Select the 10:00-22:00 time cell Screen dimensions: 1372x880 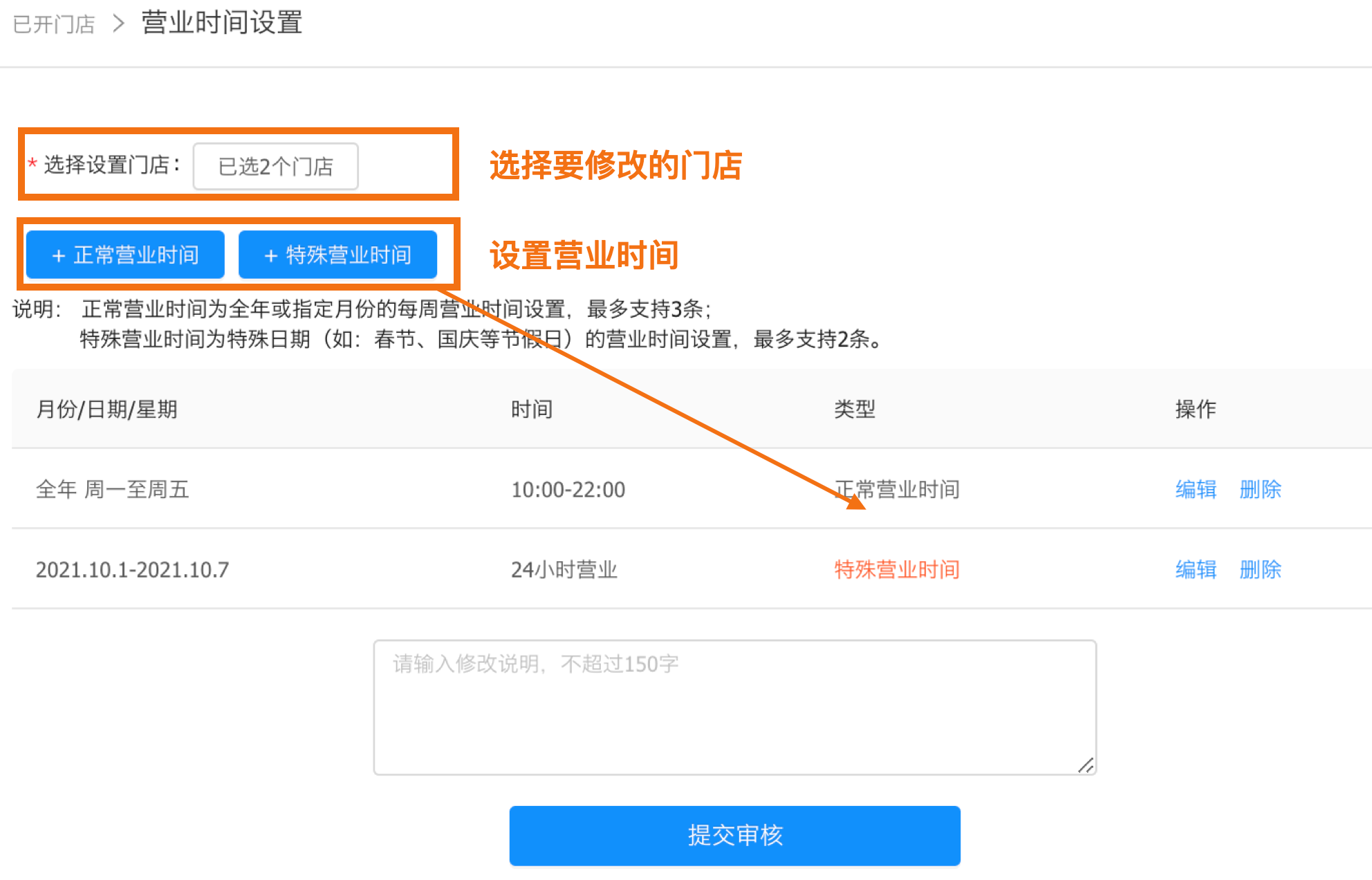pyautogui.click(x=568, y=489)
